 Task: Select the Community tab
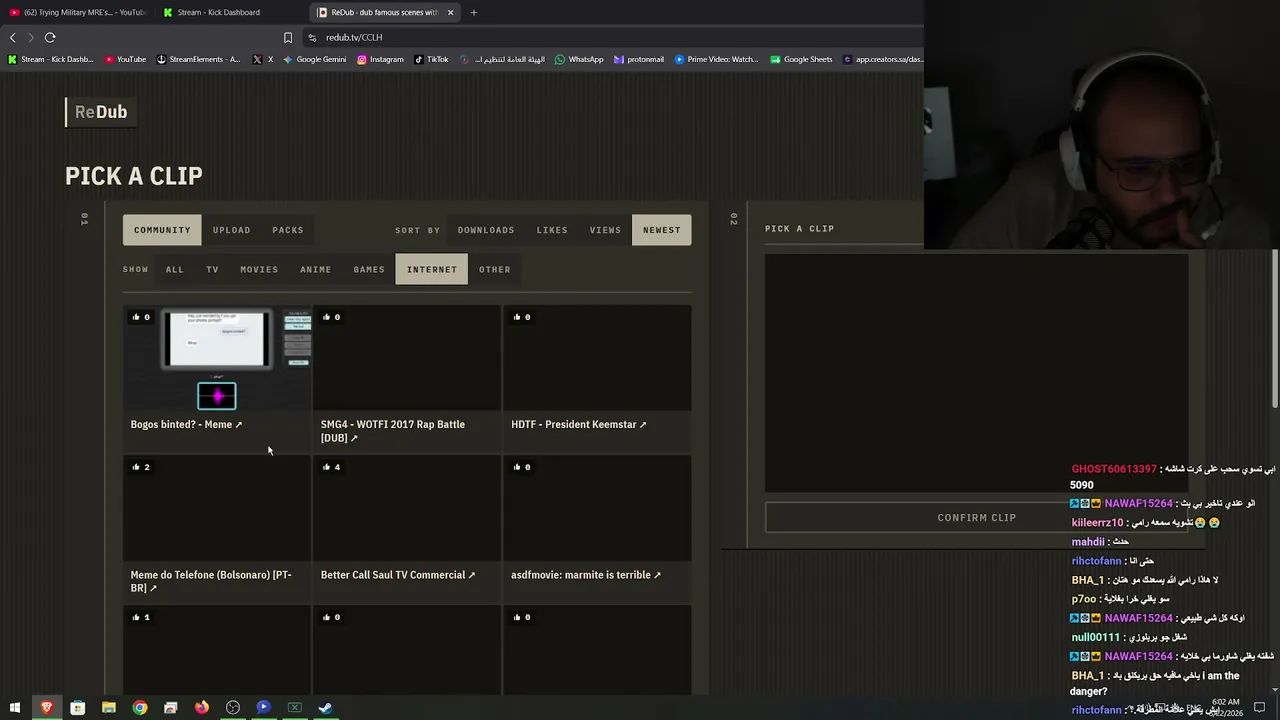pos(162,230)
